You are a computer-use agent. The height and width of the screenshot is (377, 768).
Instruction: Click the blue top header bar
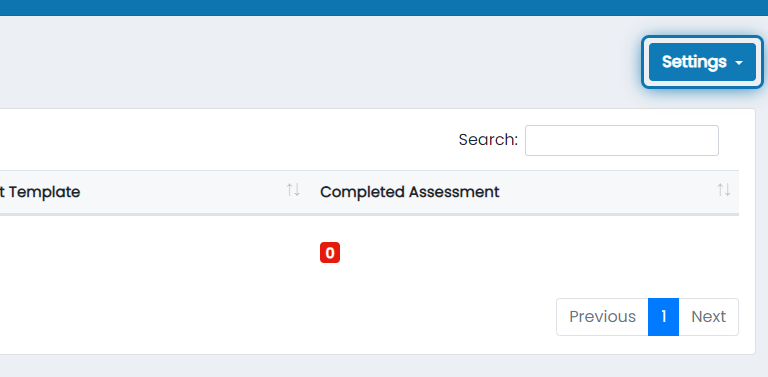(384, 7)
